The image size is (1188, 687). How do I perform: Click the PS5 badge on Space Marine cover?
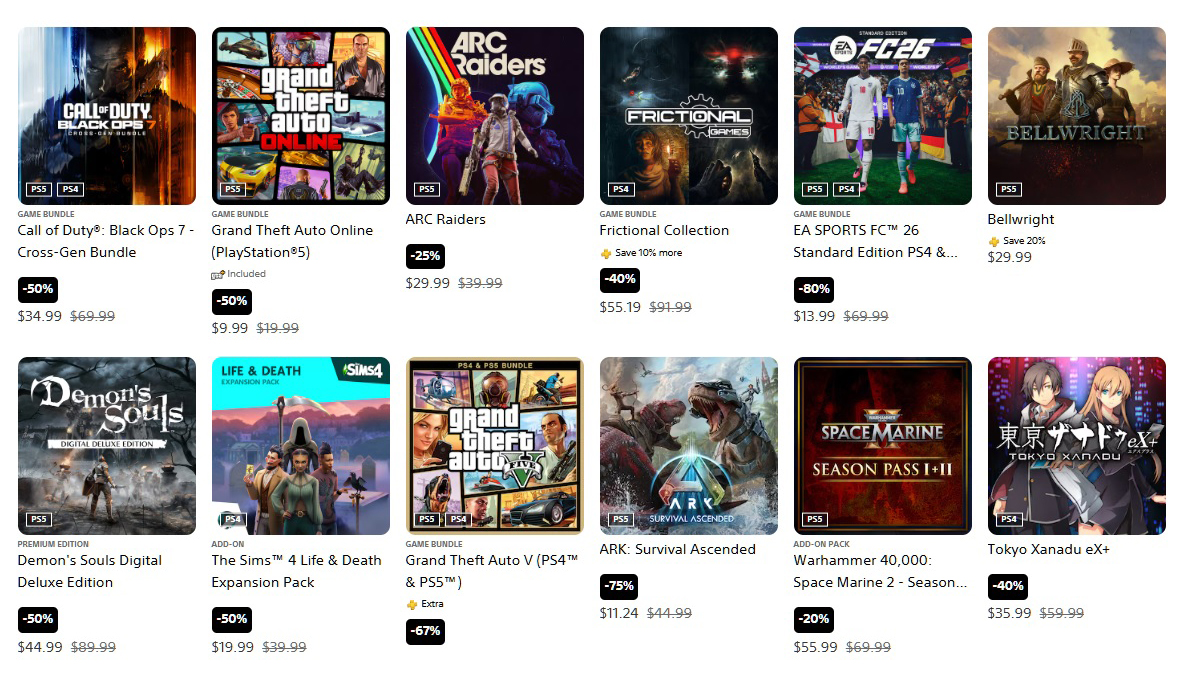click(814, 520)
